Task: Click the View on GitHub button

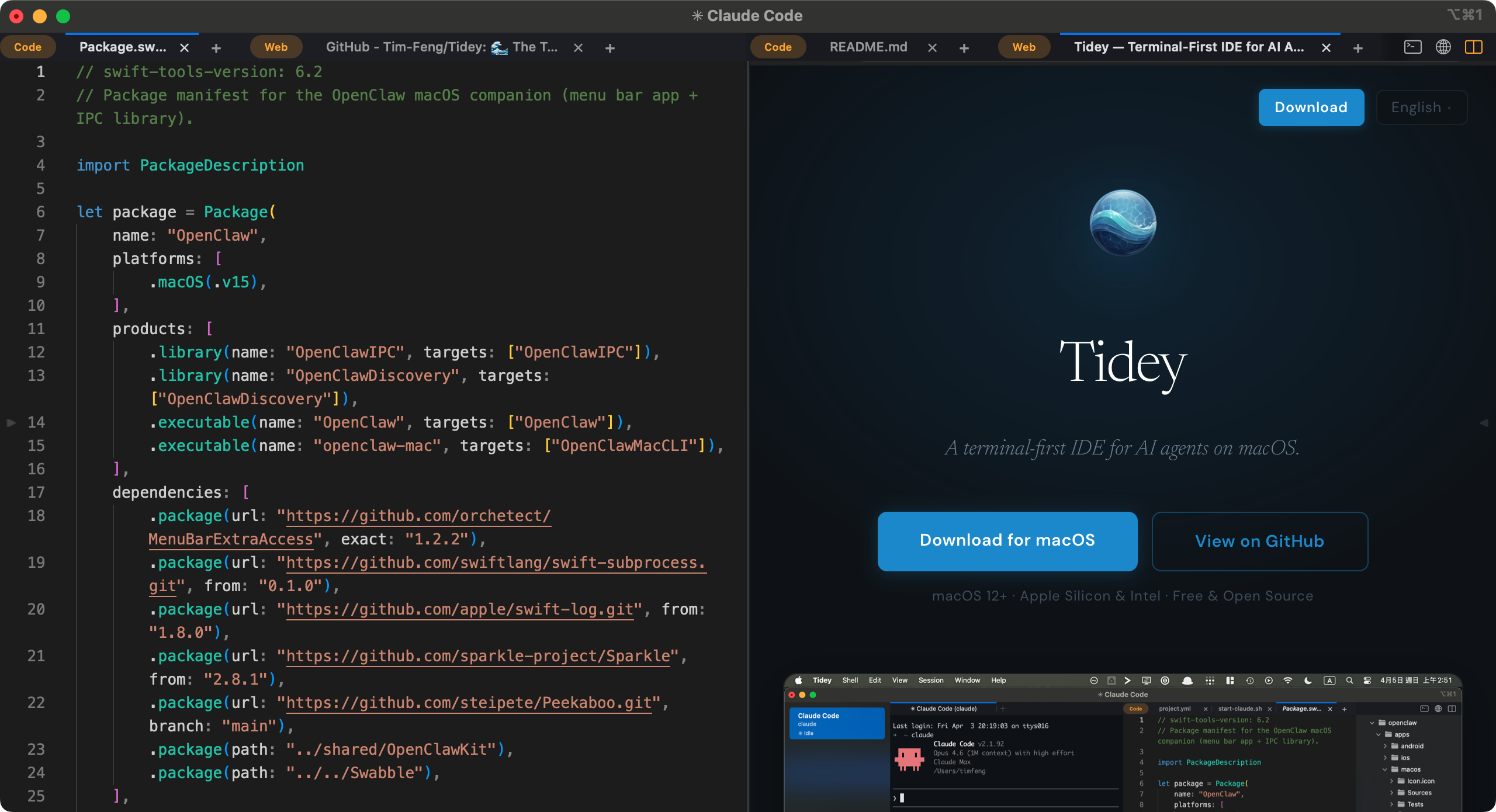Action: 1259,540
